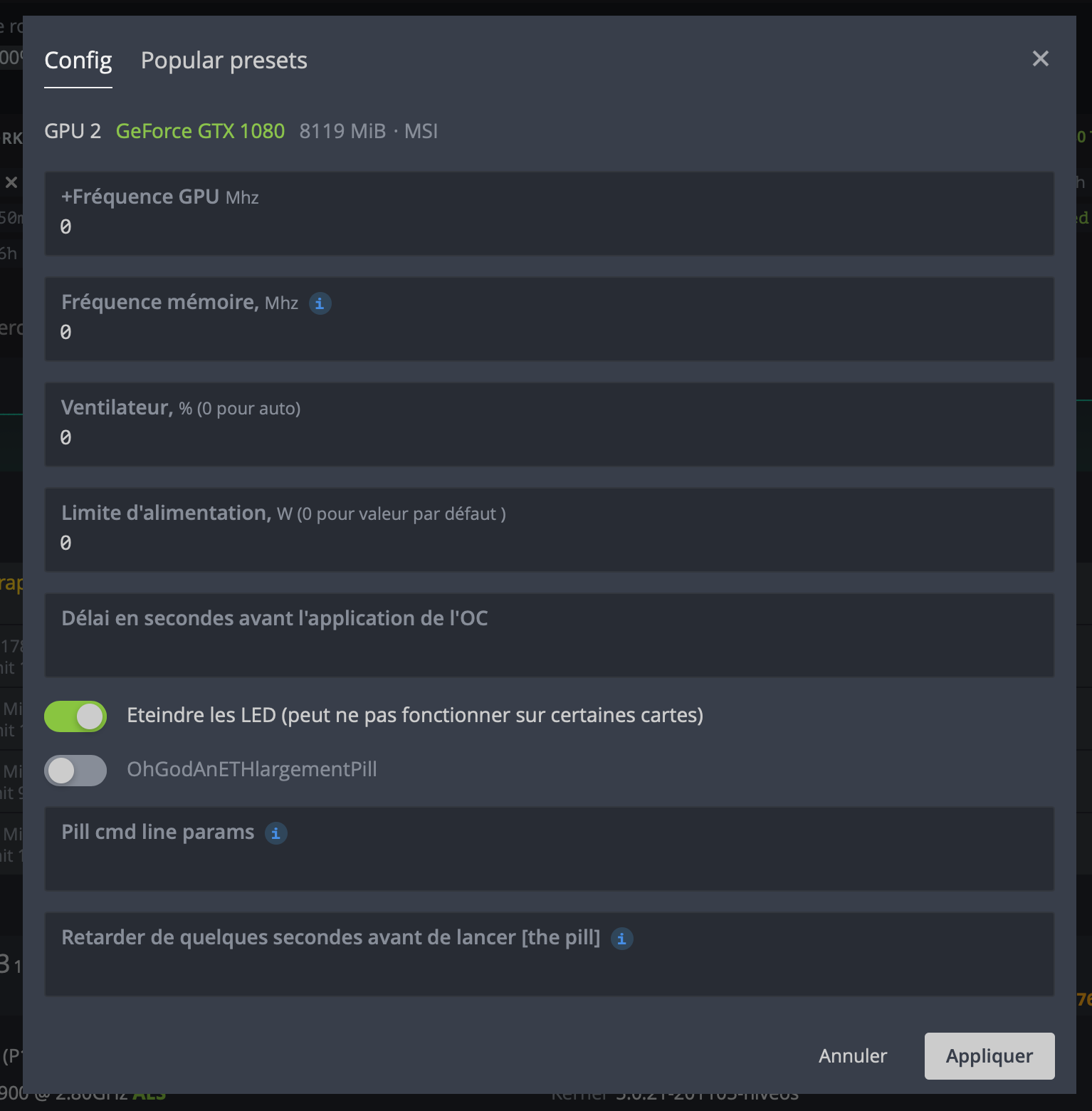Click info icon beside Fréquence mémoire

click(320, 303)
